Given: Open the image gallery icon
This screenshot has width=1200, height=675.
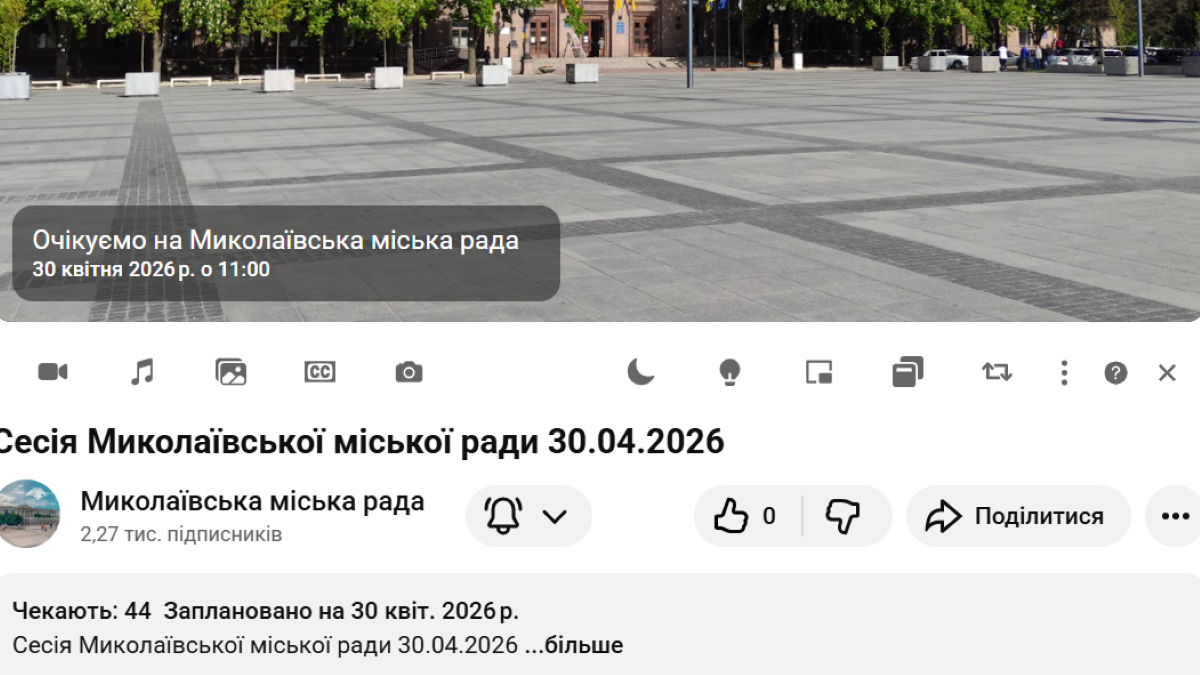Looking at the screenshot, I should (x=231, y=372).
